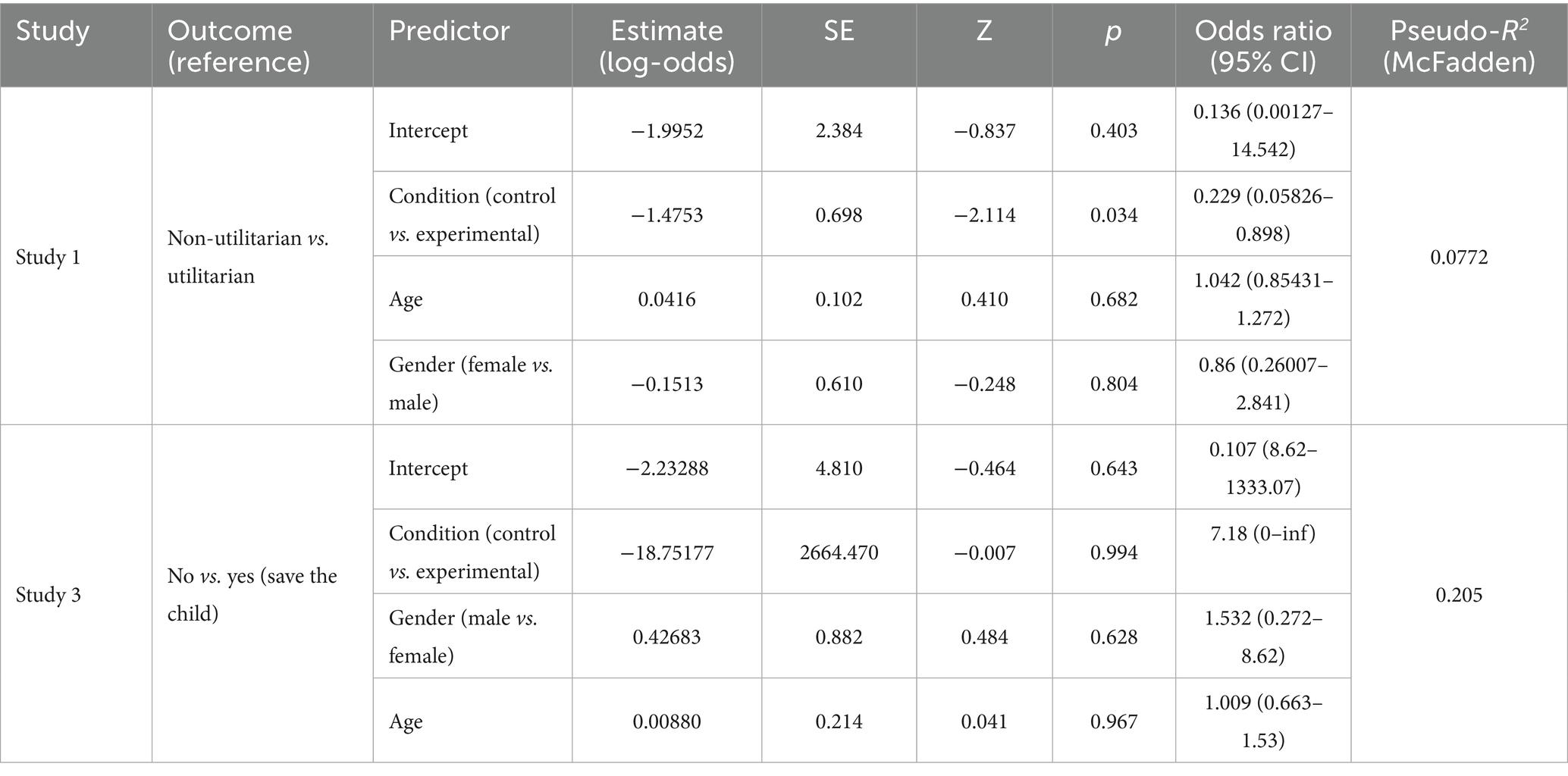Click the SE column header
The height and width of the screenshot is (776, 1568).
coord(839,31)
